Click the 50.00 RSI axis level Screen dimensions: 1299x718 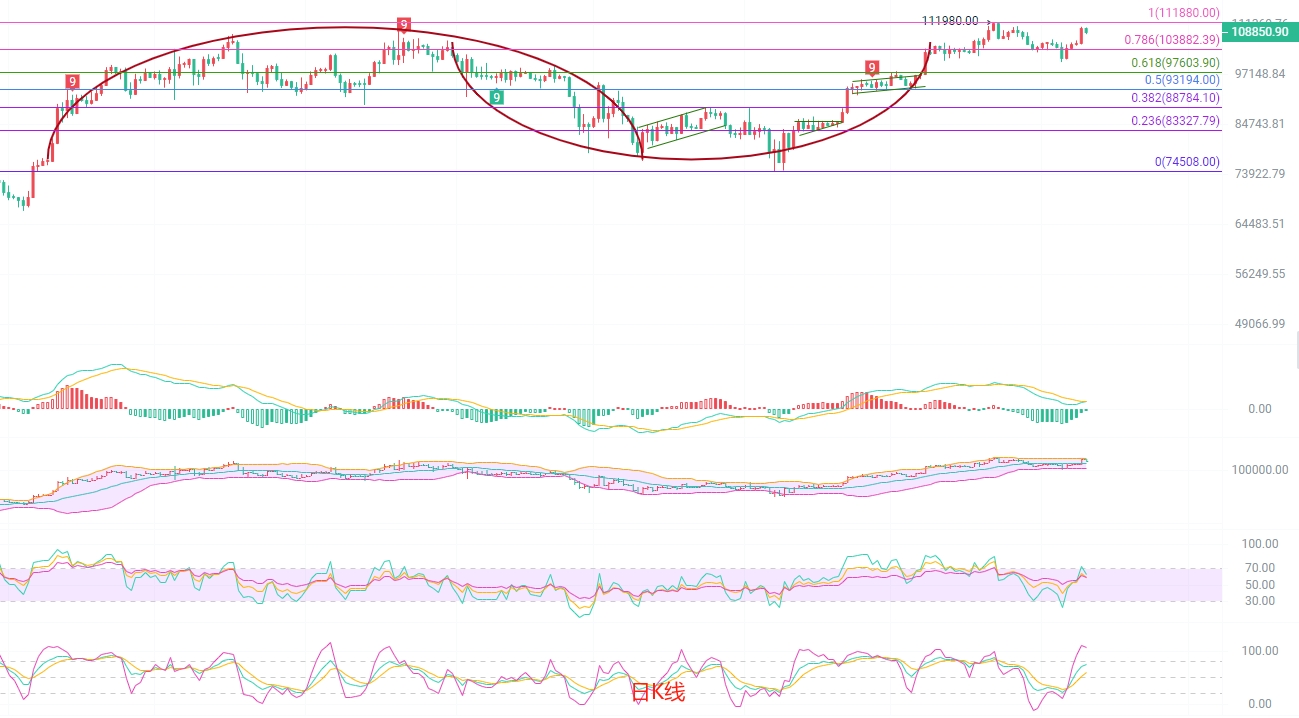[x=1259, y=584]
